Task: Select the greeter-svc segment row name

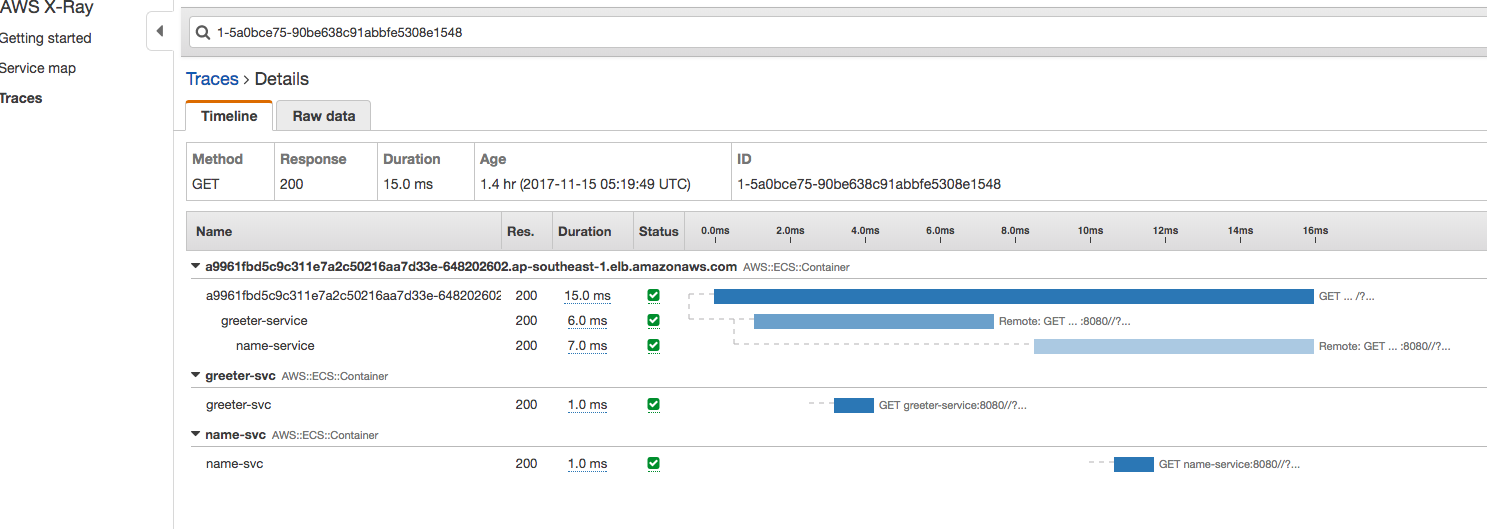Action: (x=238, y=405)
